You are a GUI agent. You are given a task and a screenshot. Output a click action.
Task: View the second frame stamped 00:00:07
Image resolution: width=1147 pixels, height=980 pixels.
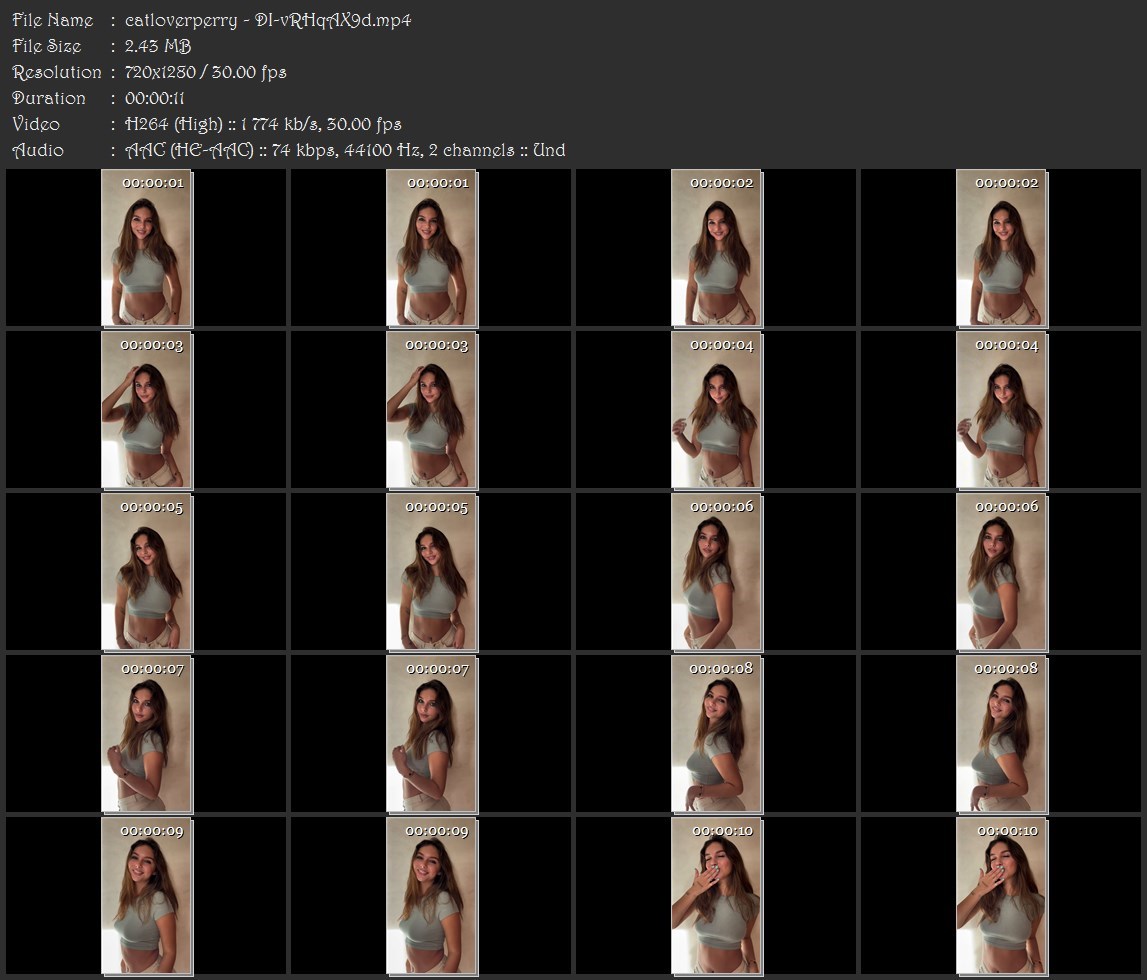click(432, 734)
